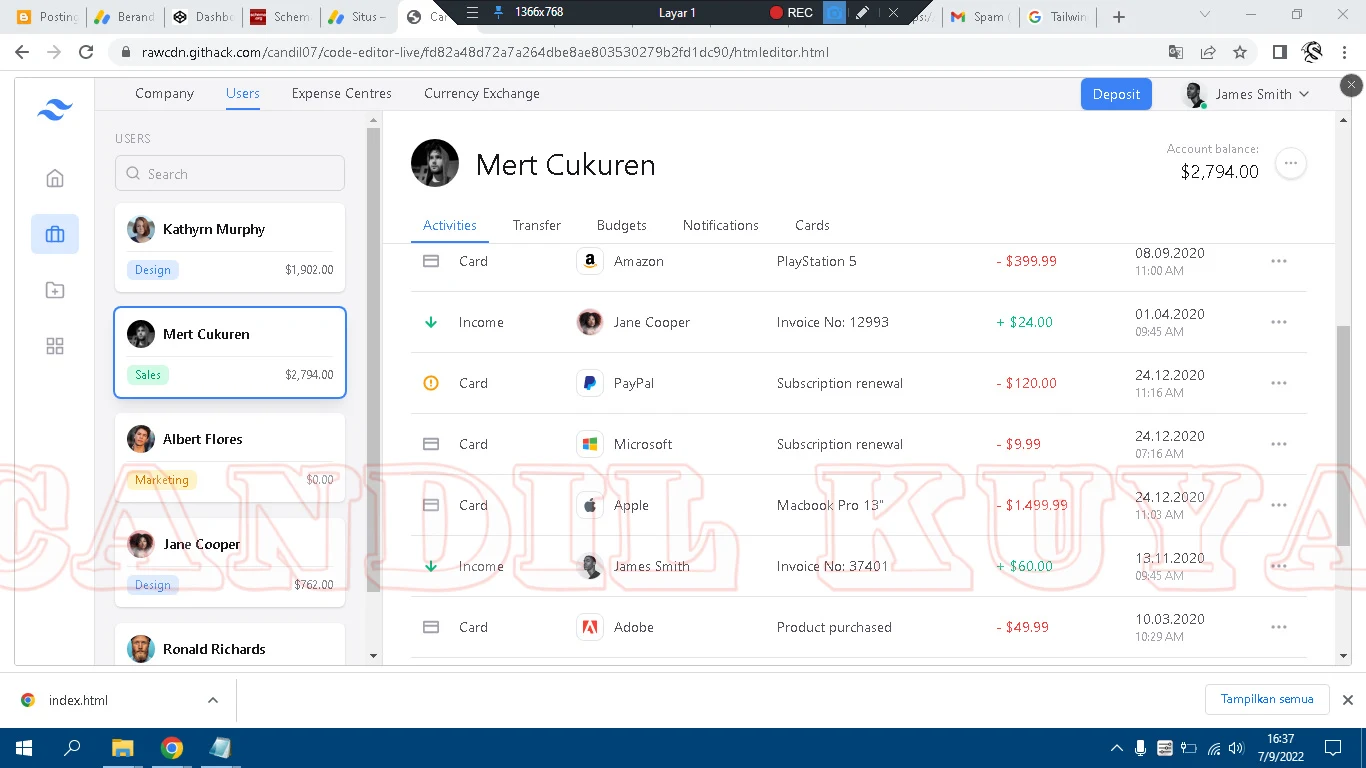The height and width of the screenshot is (768, 1366).
Task: Click the Deposit button
Action: pyautogui.click(x=1116, y=94)
